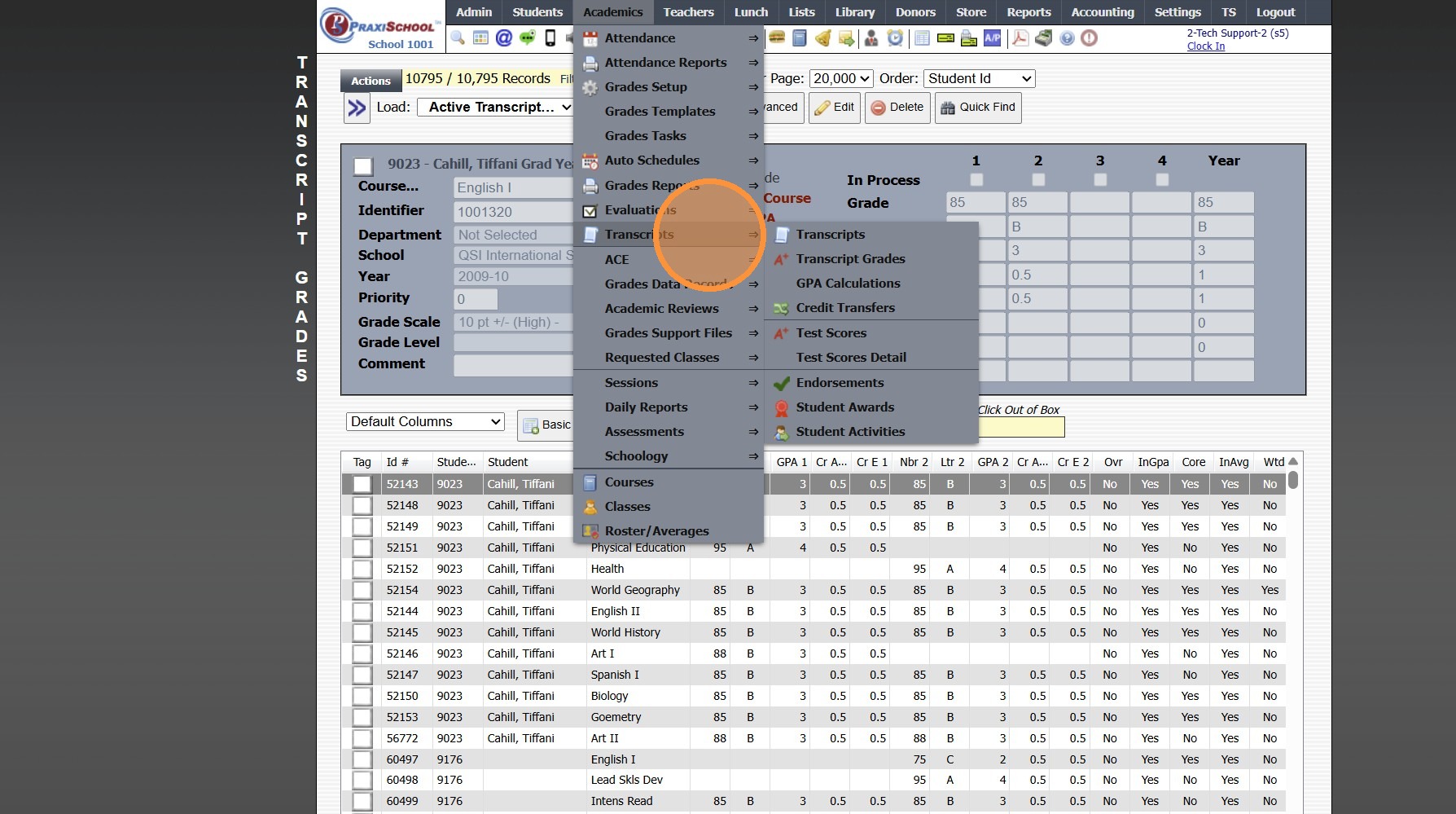Open the Teachers menu

688,12
